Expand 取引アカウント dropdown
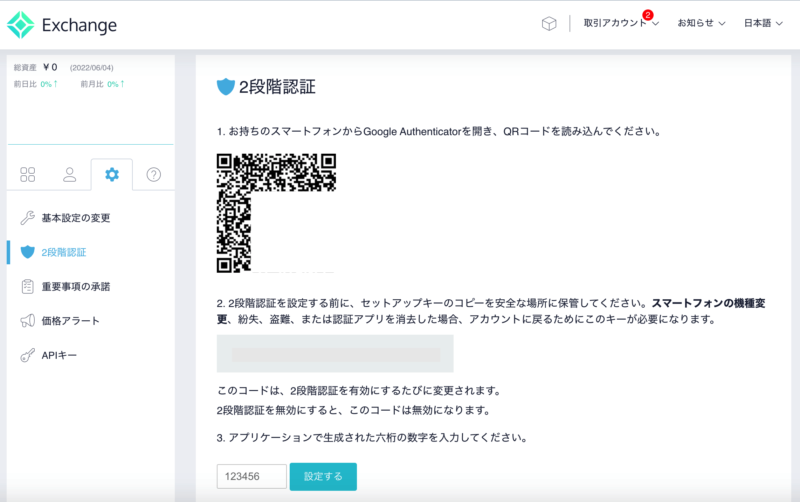 pos(621,23)
